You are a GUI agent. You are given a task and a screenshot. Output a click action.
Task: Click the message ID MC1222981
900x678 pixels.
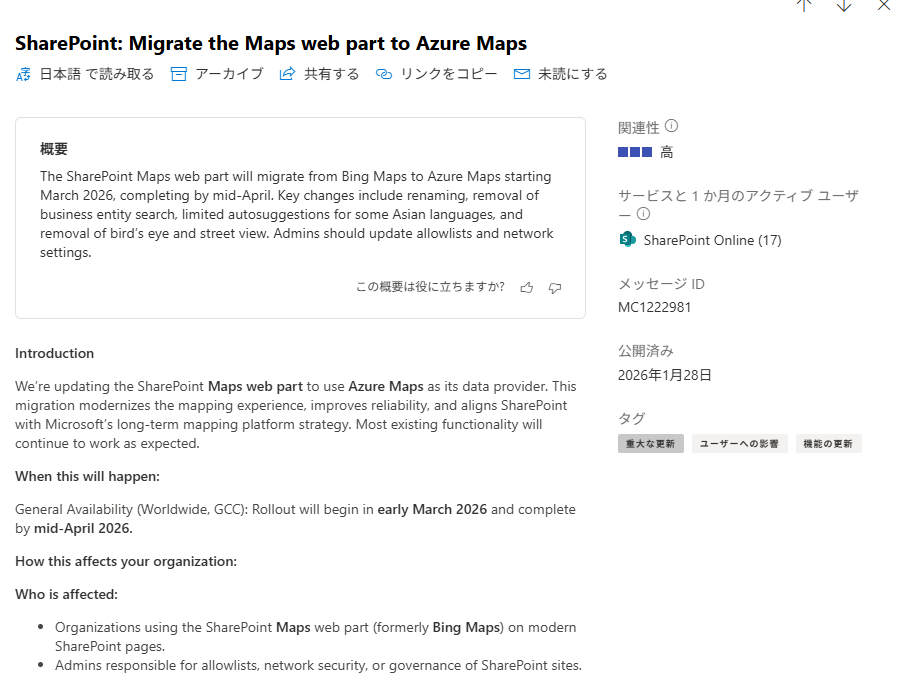tap(654, 307)
